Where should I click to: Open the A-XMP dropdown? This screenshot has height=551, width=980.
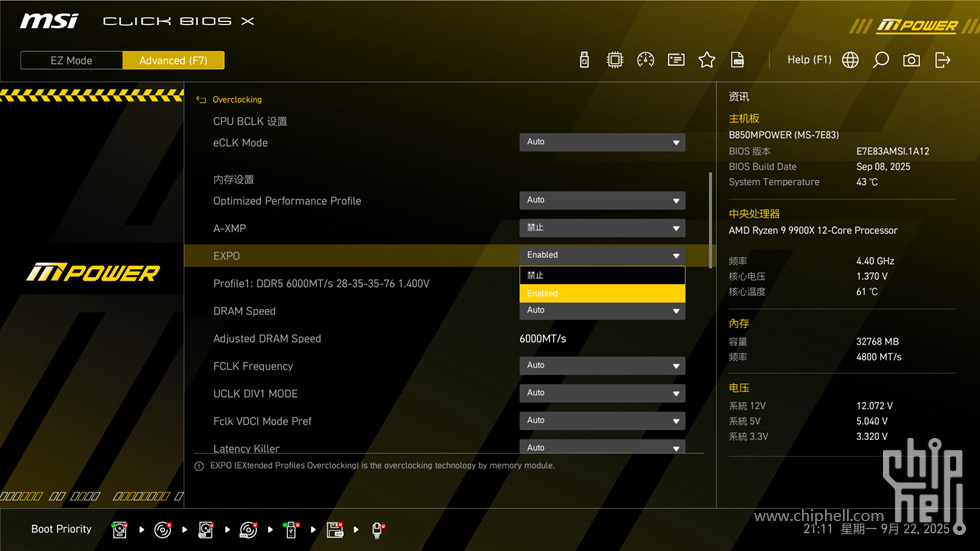pyautogui.click(x=602, y=228)
